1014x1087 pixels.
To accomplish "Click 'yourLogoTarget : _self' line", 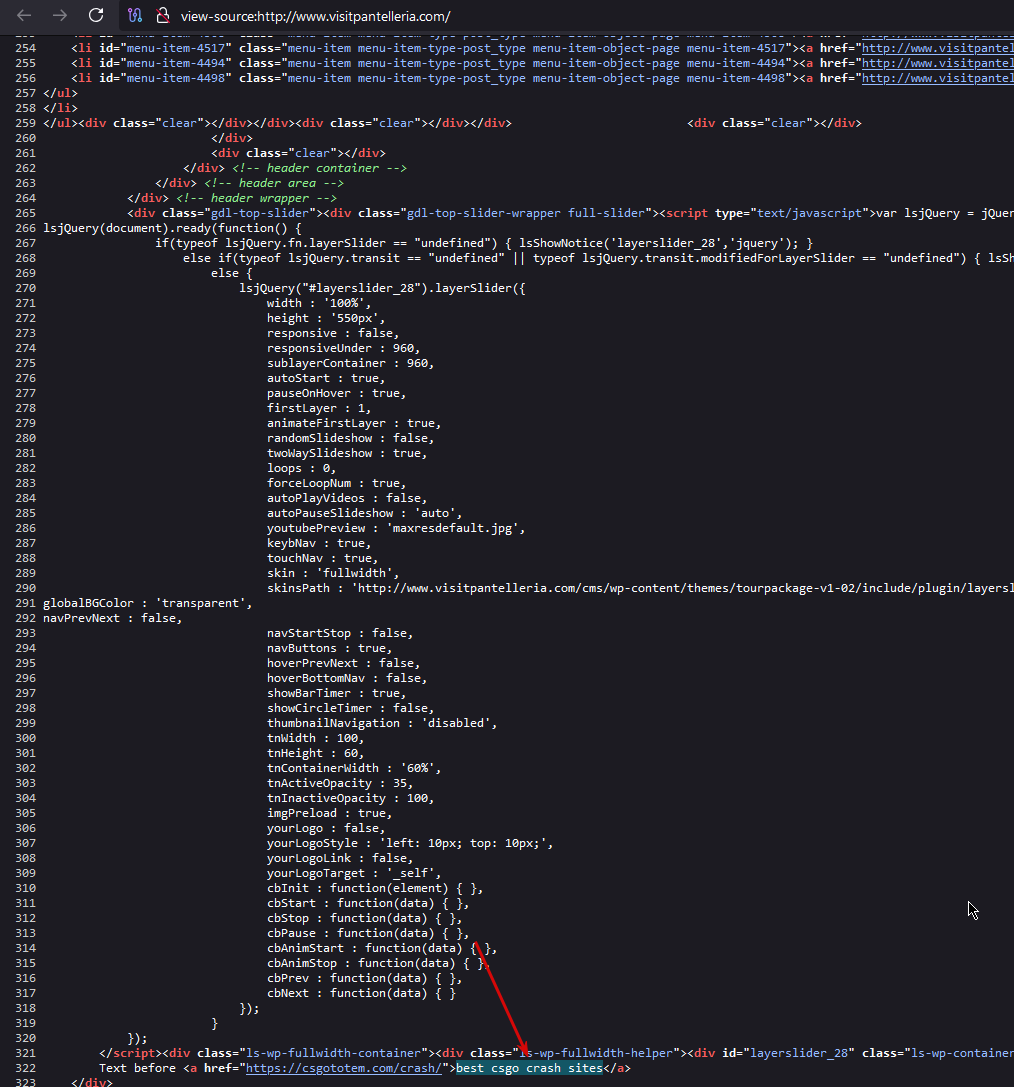I will 353,874.
